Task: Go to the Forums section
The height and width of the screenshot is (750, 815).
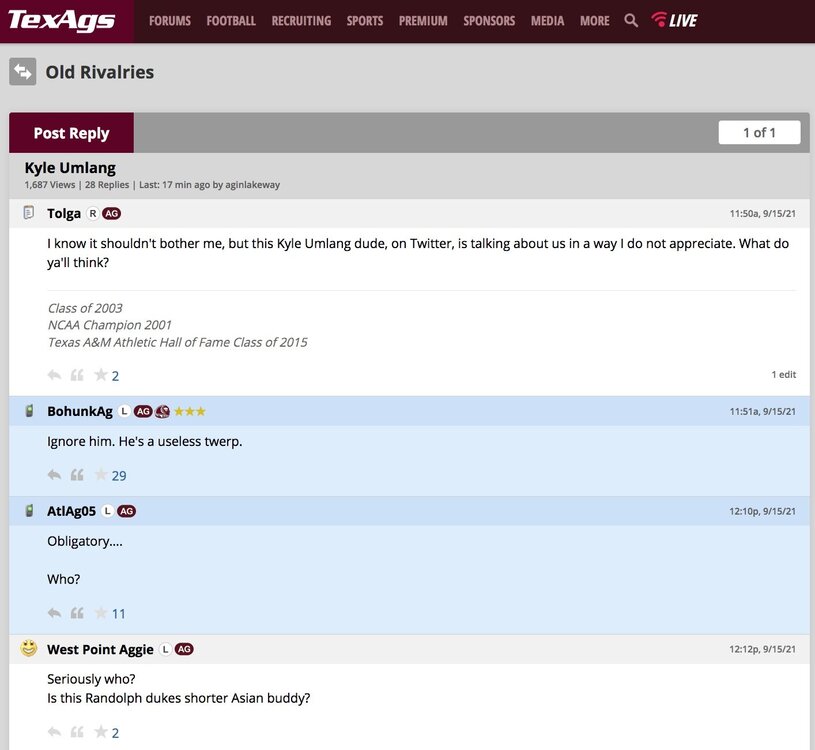Action: 170,20
